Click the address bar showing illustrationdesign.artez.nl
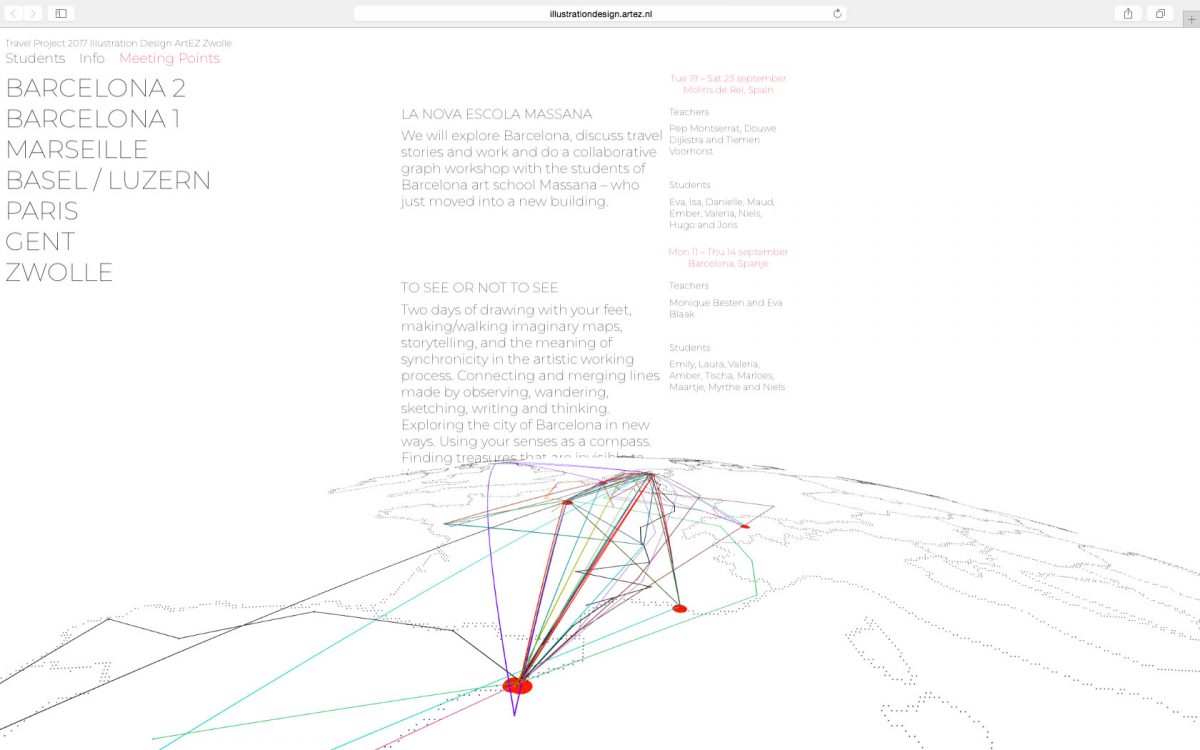The height and width of the screenshot is (750, 1200). tap(600, 13)
